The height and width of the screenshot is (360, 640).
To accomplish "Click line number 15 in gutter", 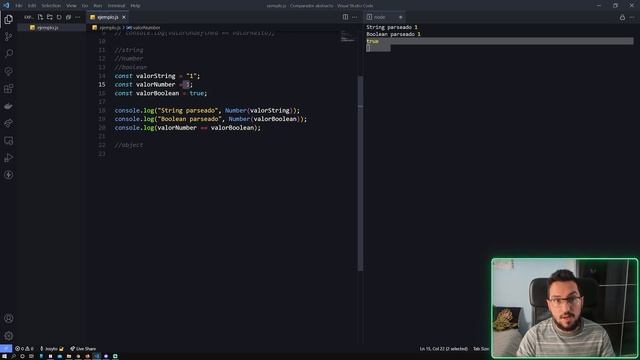I will pyautogui.click(x=102, y=84).
